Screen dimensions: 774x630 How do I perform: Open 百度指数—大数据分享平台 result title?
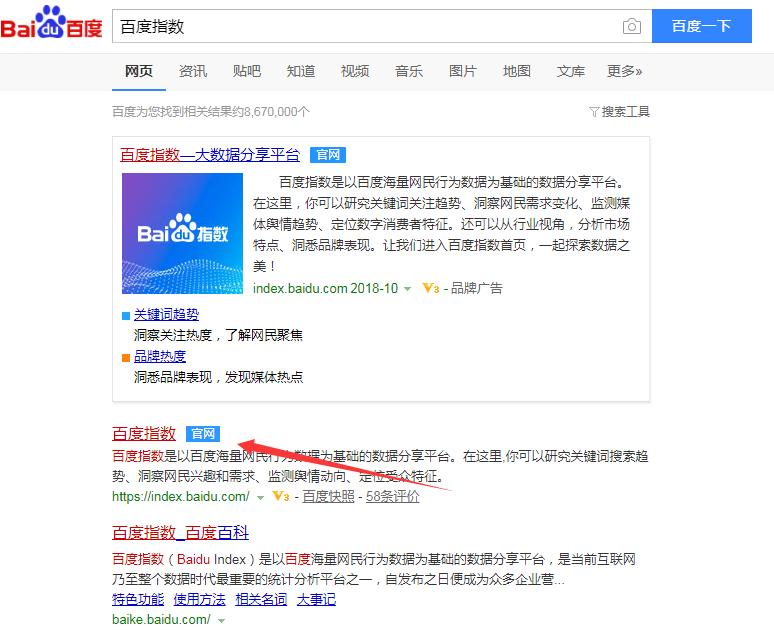pos(210,155)
